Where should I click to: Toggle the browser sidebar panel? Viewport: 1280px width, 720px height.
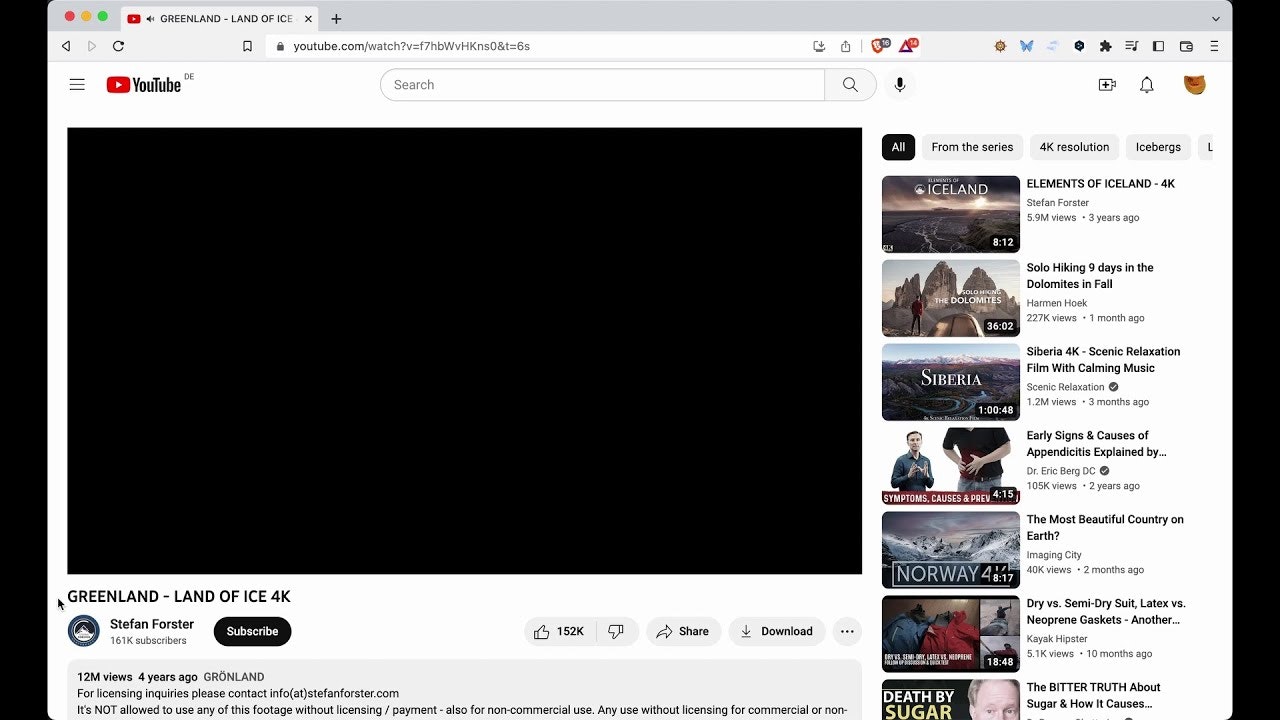1158,46
